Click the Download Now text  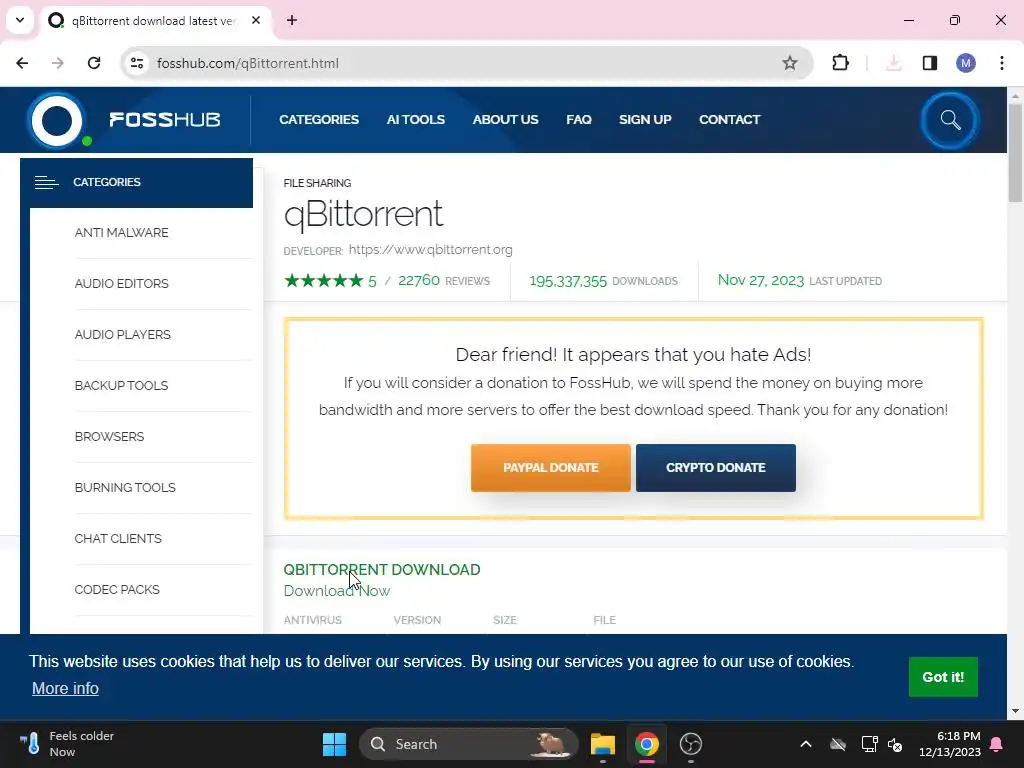click(337, 590)
